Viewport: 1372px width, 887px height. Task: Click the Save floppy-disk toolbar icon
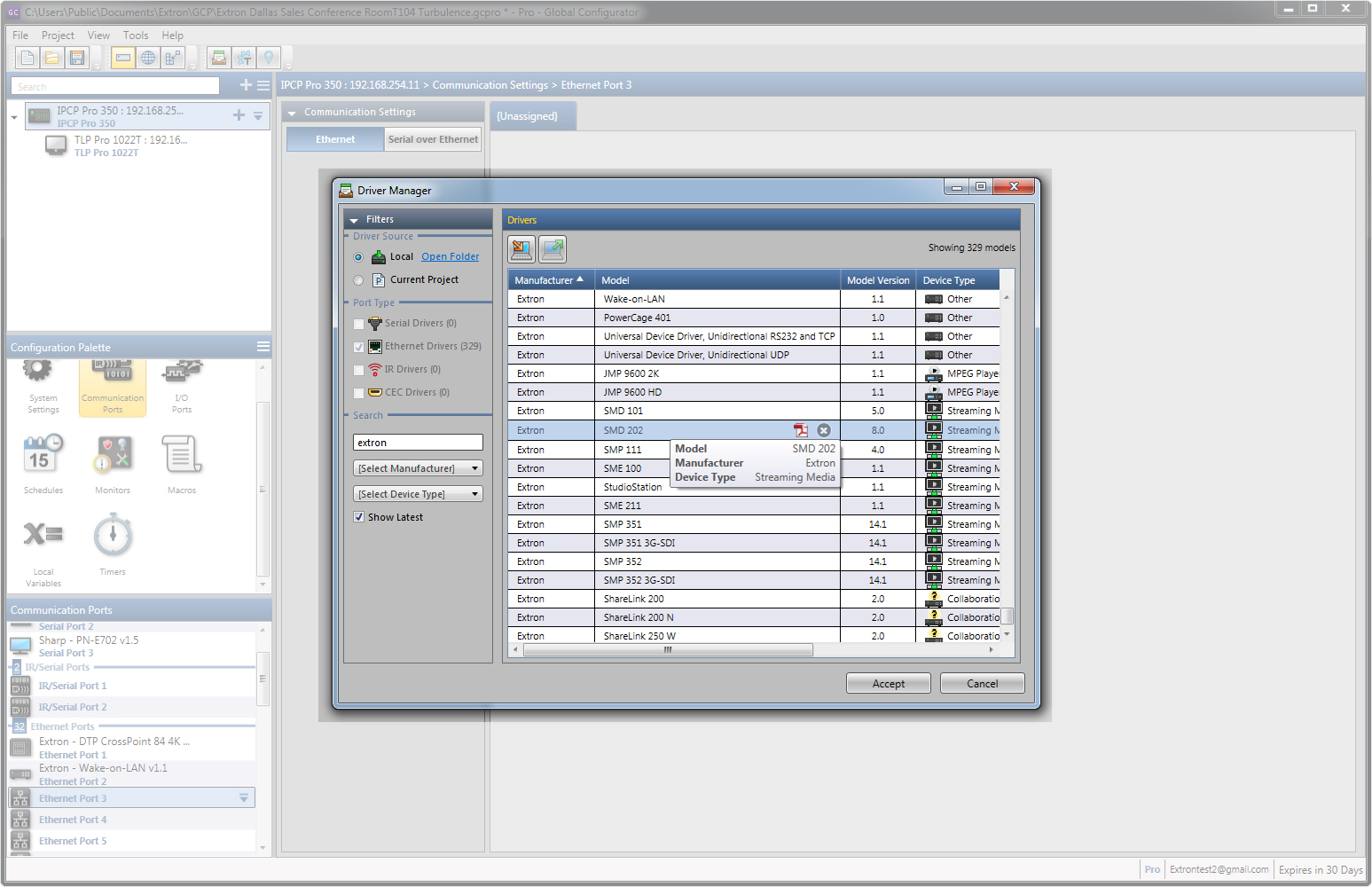click(x=78, y=59)
